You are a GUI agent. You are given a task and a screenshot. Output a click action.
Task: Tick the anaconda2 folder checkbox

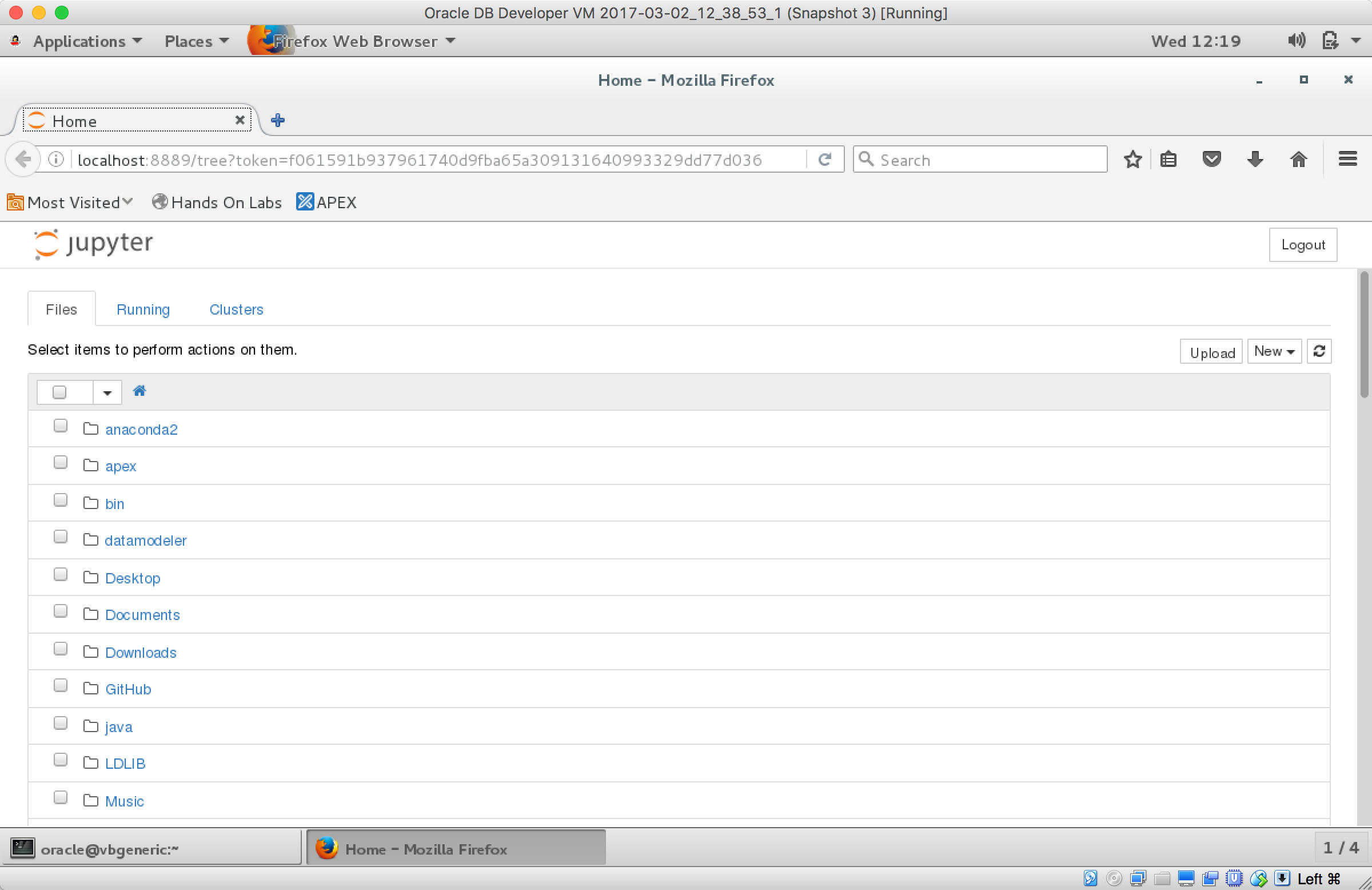61,426
